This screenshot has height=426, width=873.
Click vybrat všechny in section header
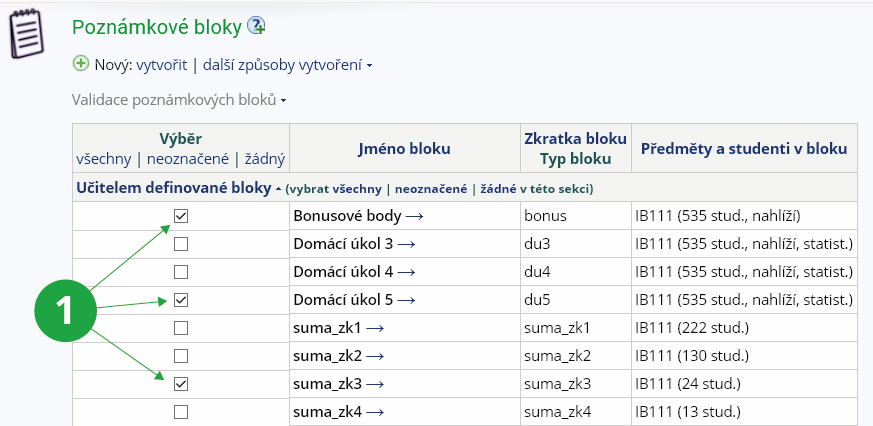tap(336, 189)
